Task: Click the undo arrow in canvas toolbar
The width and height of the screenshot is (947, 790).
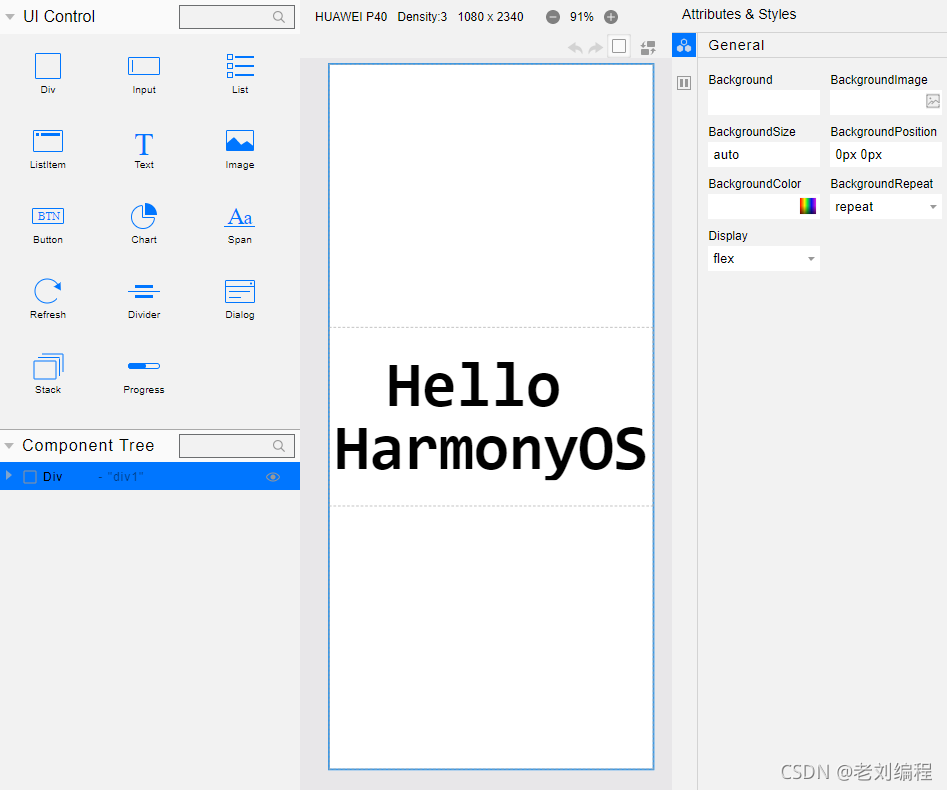Action: pos(575,48)
